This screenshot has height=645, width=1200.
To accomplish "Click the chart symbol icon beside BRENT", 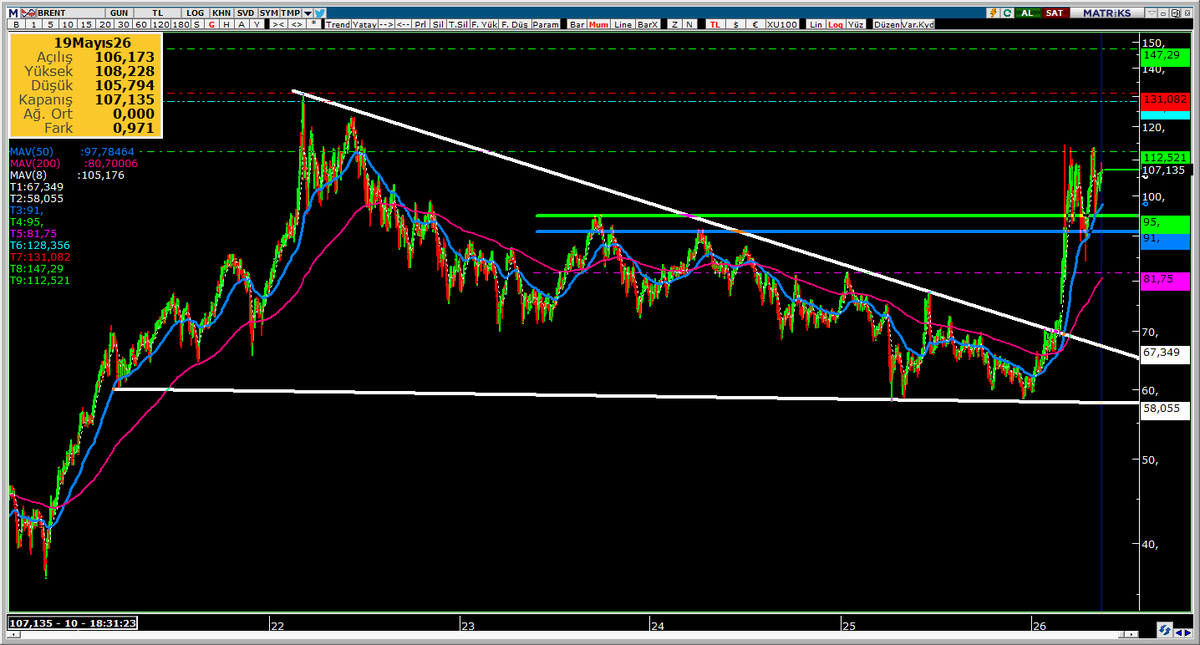I will pos(26,11).
